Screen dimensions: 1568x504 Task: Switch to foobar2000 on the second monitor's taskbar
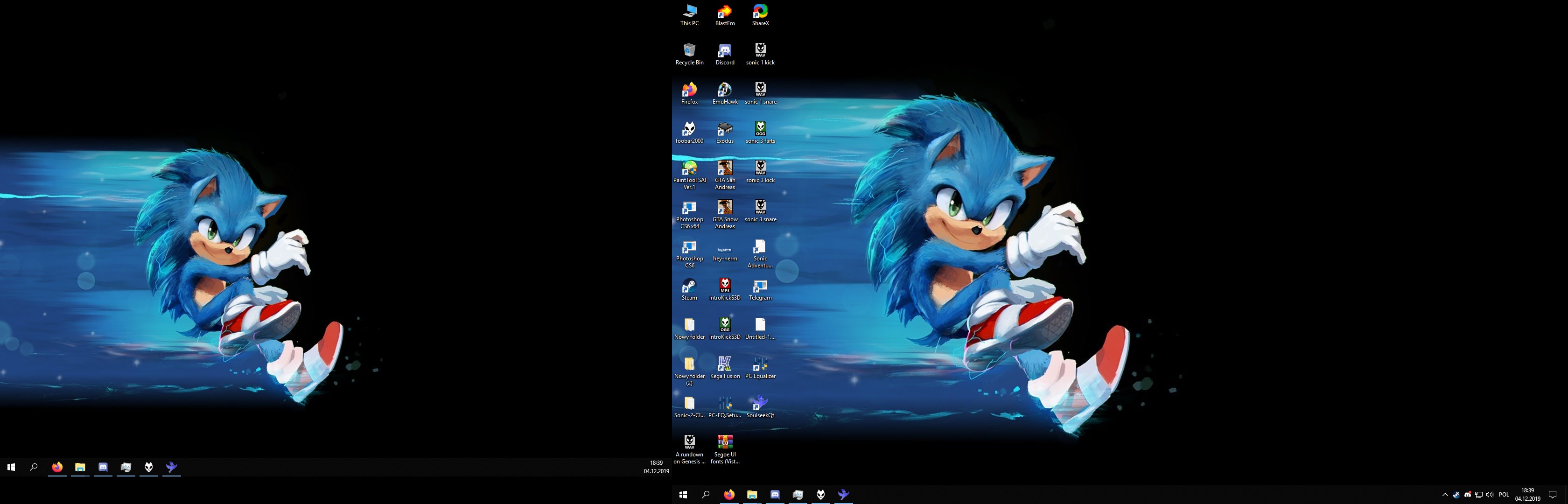pos(148,468)
